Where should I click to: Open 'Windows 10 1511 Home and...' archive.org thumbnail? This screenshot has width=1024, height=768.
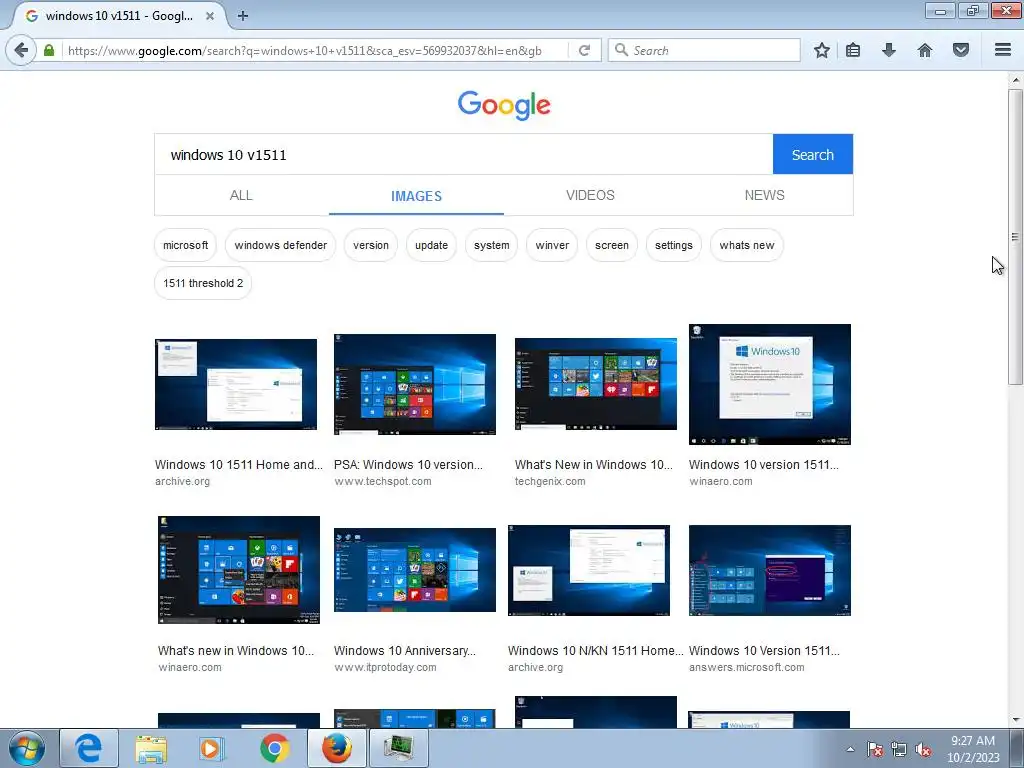tap(236, 384)
